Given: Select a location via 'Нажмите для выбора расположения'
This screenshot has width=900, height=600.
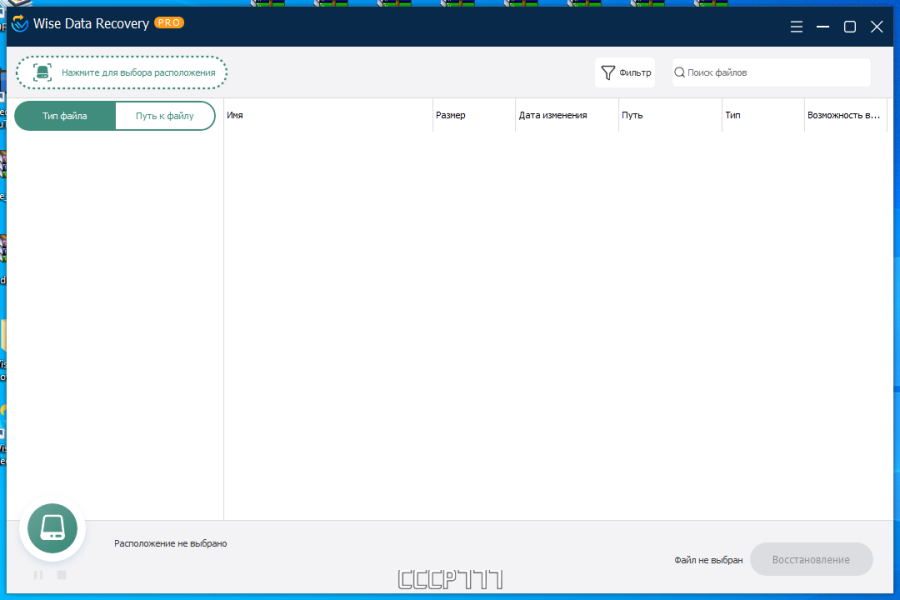Looking at the screenshot, I should coord(122,72).
